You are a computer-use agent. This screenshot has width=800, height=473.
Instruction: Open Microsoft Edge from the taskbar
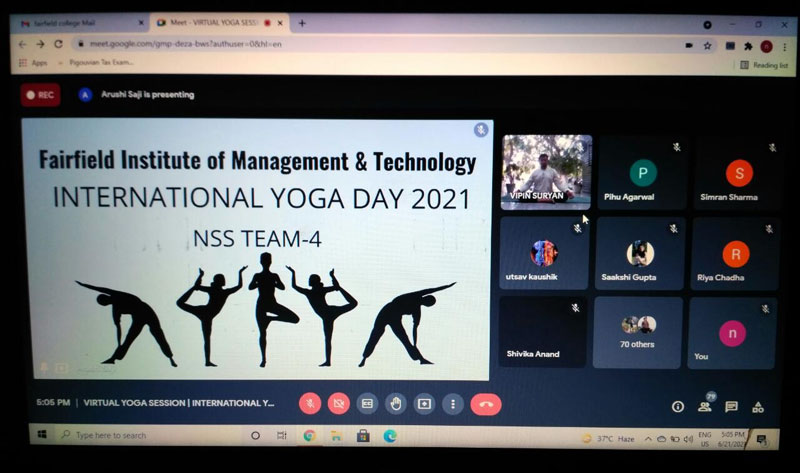point(390,436)
